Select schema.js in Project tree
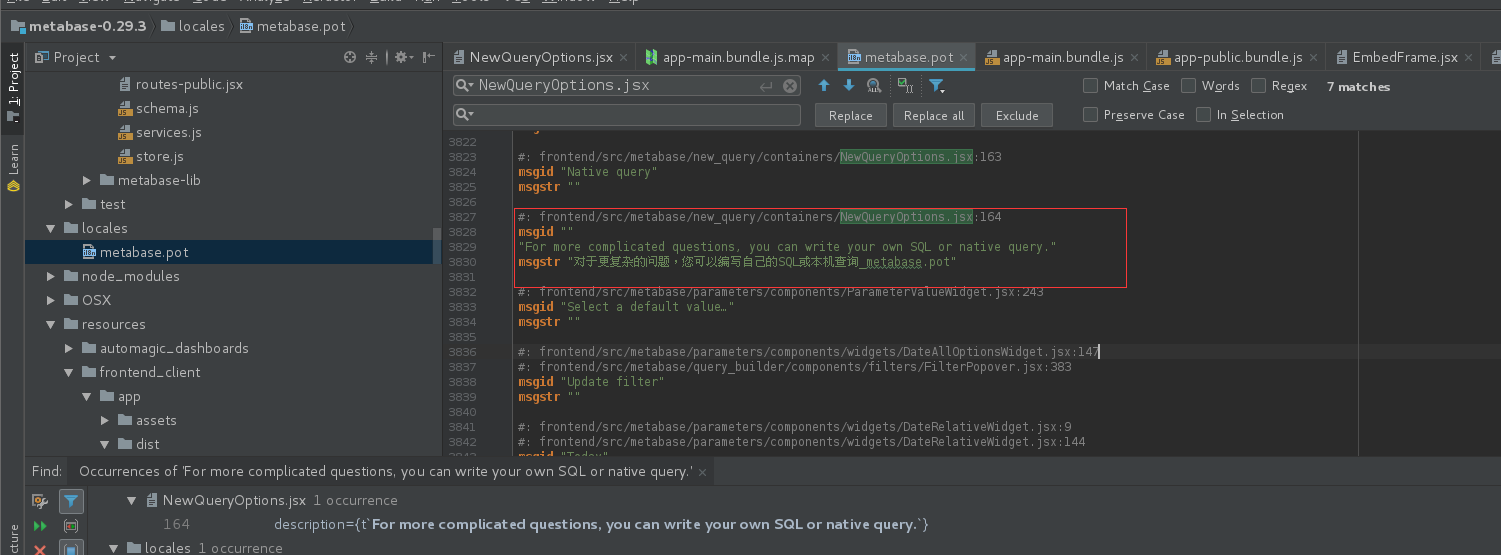The height and width of the screenshot is (555, 1501). tap(158, 108)
